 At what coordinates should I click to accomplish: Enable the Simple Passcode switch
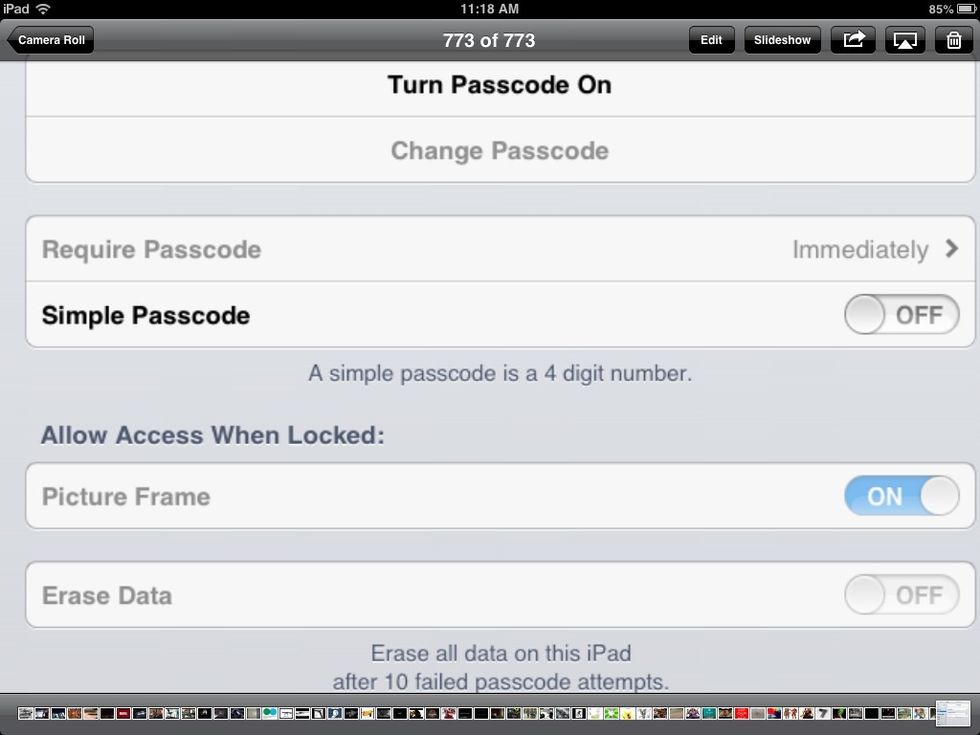[x=901, y=314]
